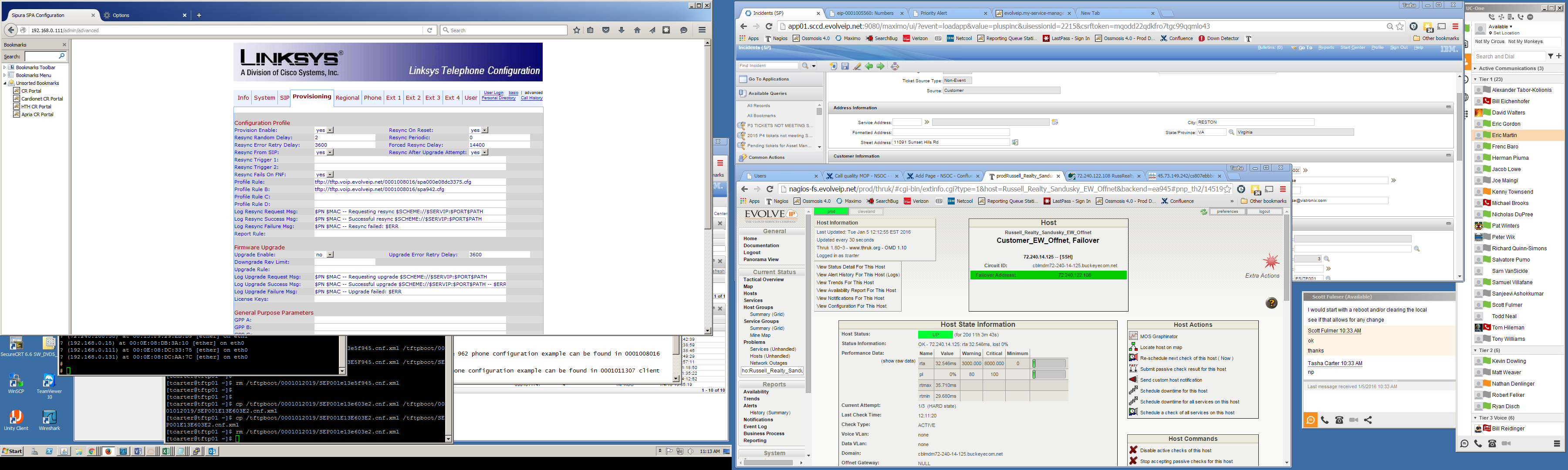Expand Bookmarks Toolbar tree node
Screen dimensions: 1568x470
[x=5, y=67]
